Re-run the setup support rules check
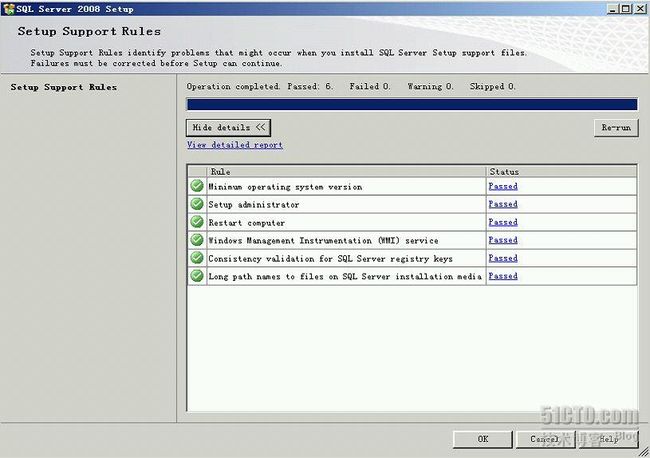650x458 pixels. [x=616, y=128]
